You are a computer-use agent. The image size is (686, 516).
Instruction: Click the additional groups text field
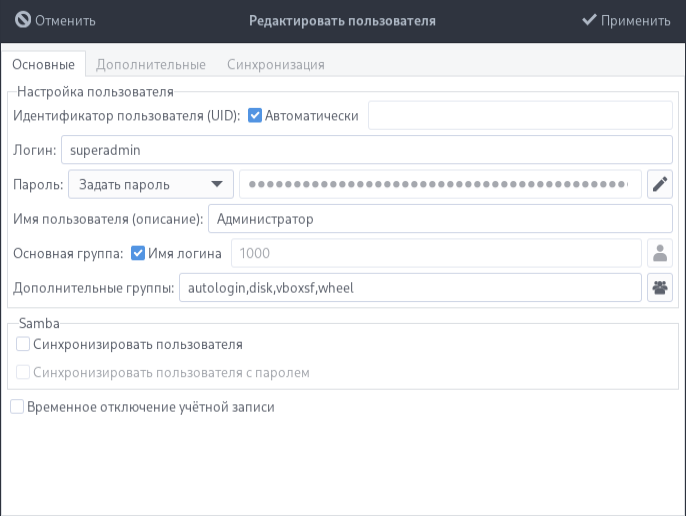click(x=408, y=288)
